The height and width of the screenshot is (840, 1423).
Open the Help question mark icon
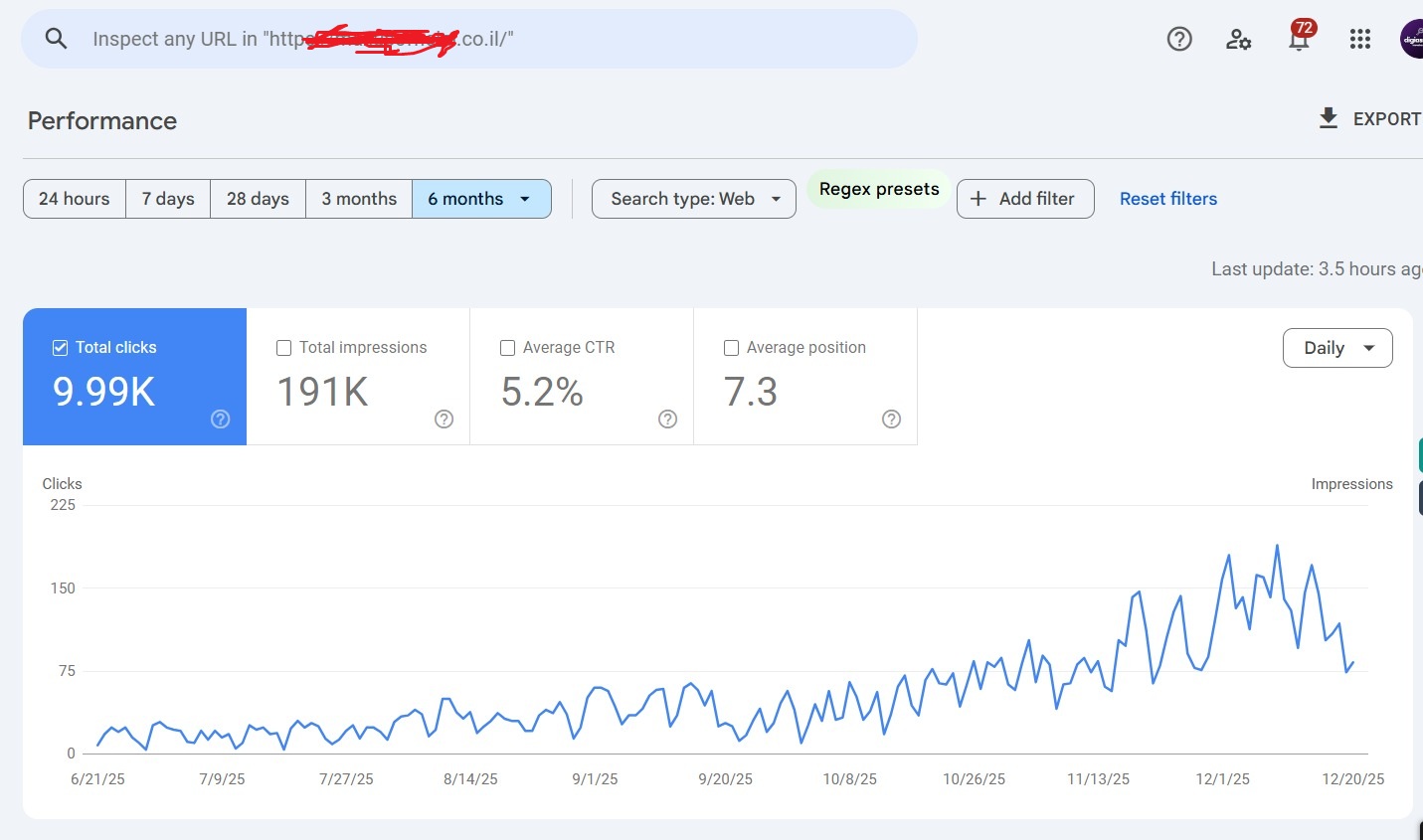(1179, 39)
